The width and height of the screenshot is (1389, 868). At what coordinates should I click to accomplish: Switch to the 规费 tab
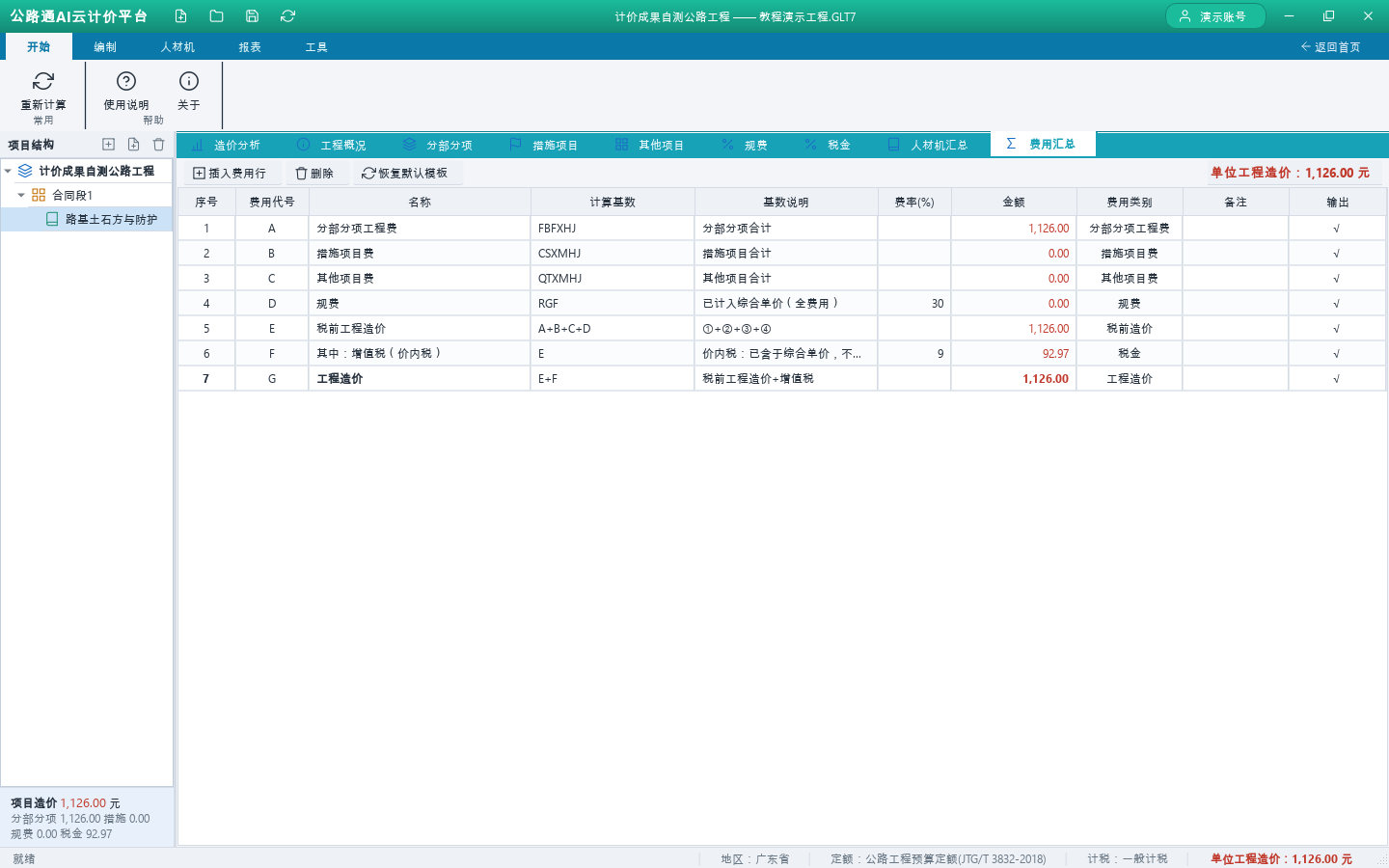[x=746, y=145]
